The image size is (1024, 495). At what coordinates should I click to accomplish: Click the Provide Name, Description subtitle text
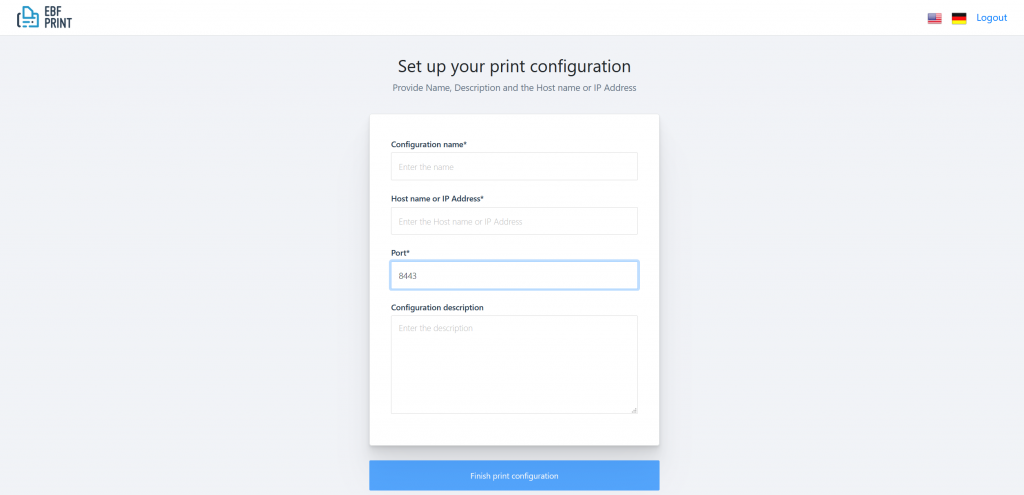click(515, 88)
